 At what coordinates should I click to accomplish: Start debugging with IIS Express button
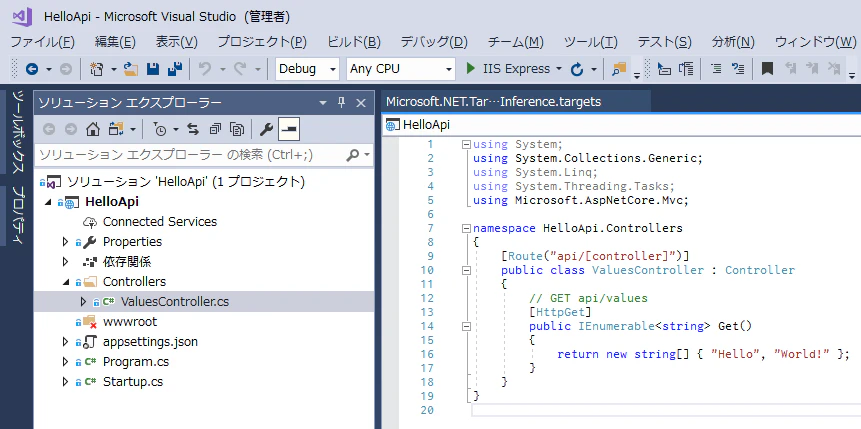click(507, 69)
